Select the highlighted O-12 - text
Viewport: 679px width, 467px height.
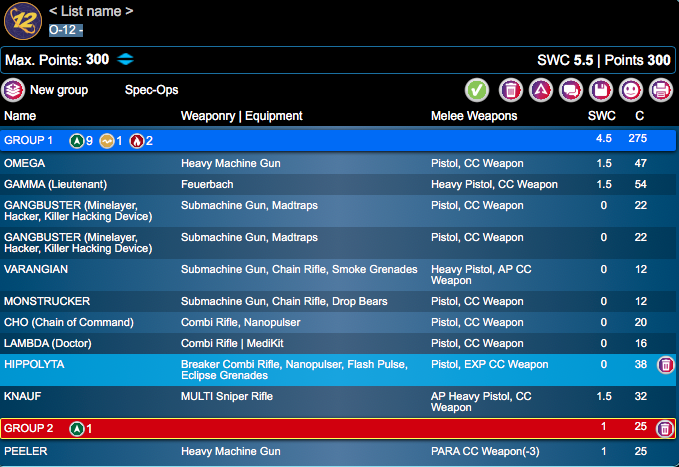(66, 30)
